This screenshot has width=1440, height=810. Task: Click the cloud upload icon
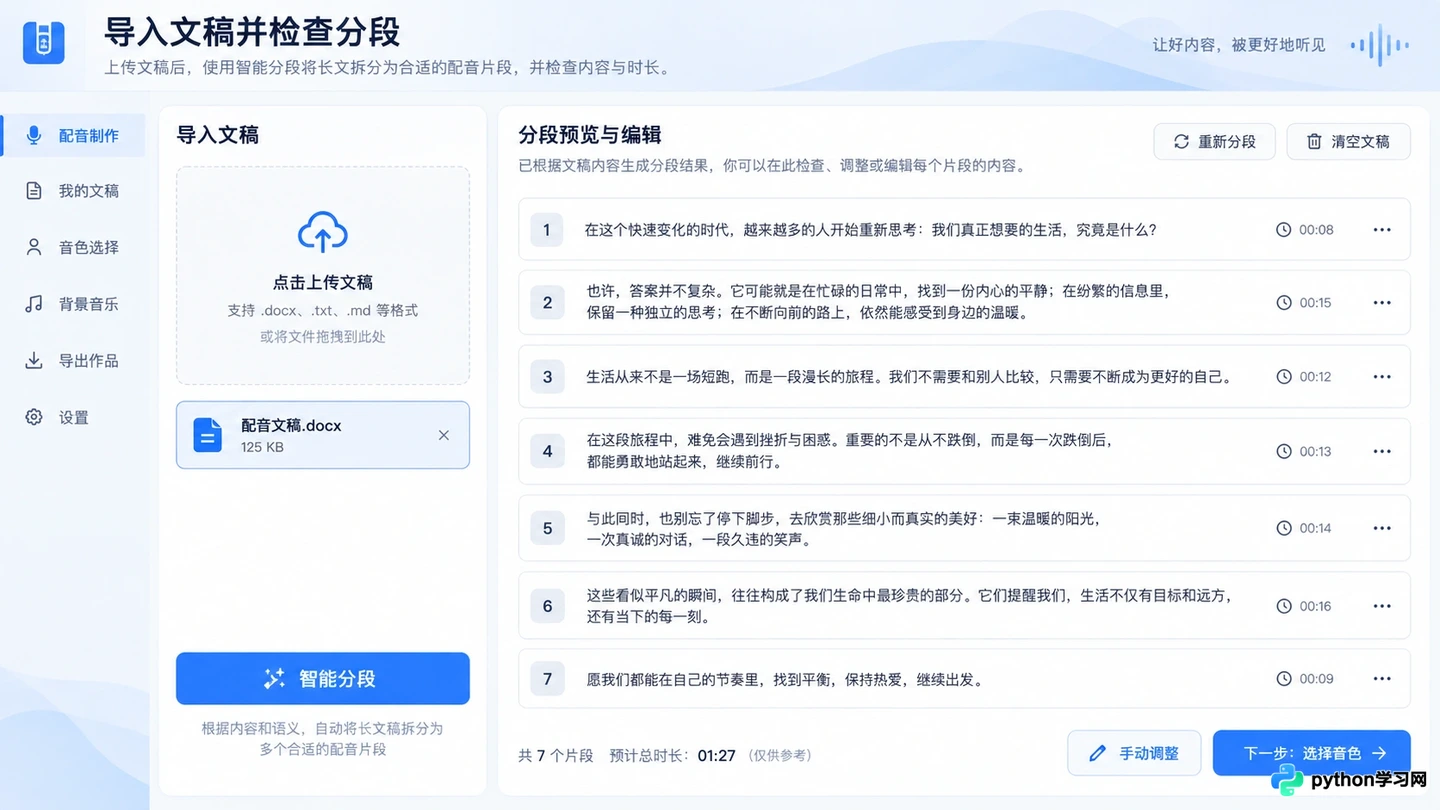(323, 232)
